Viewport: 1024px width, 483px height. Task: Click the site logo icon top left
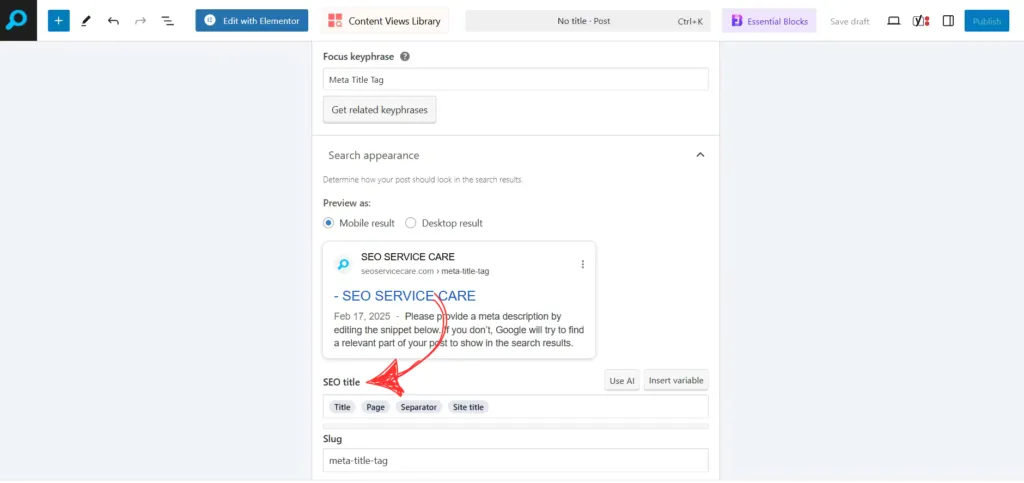(x=19, y=20)
